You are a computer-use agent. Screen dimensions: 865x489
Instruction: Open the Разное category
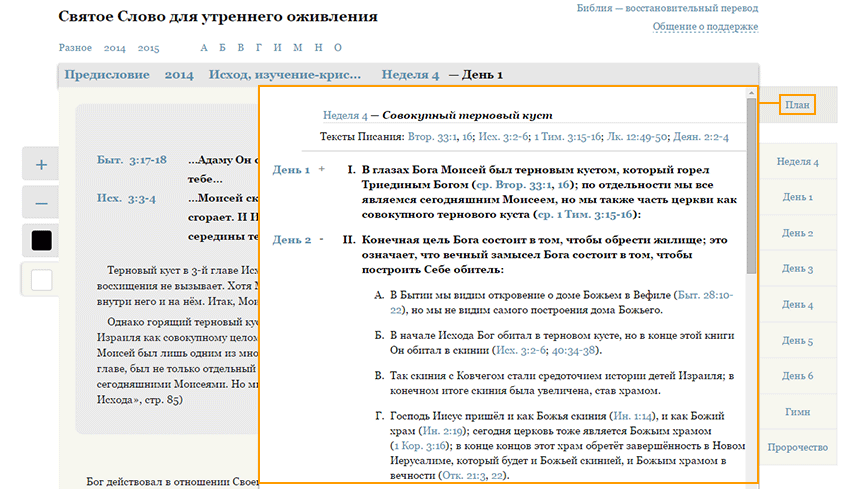(75, 47)
